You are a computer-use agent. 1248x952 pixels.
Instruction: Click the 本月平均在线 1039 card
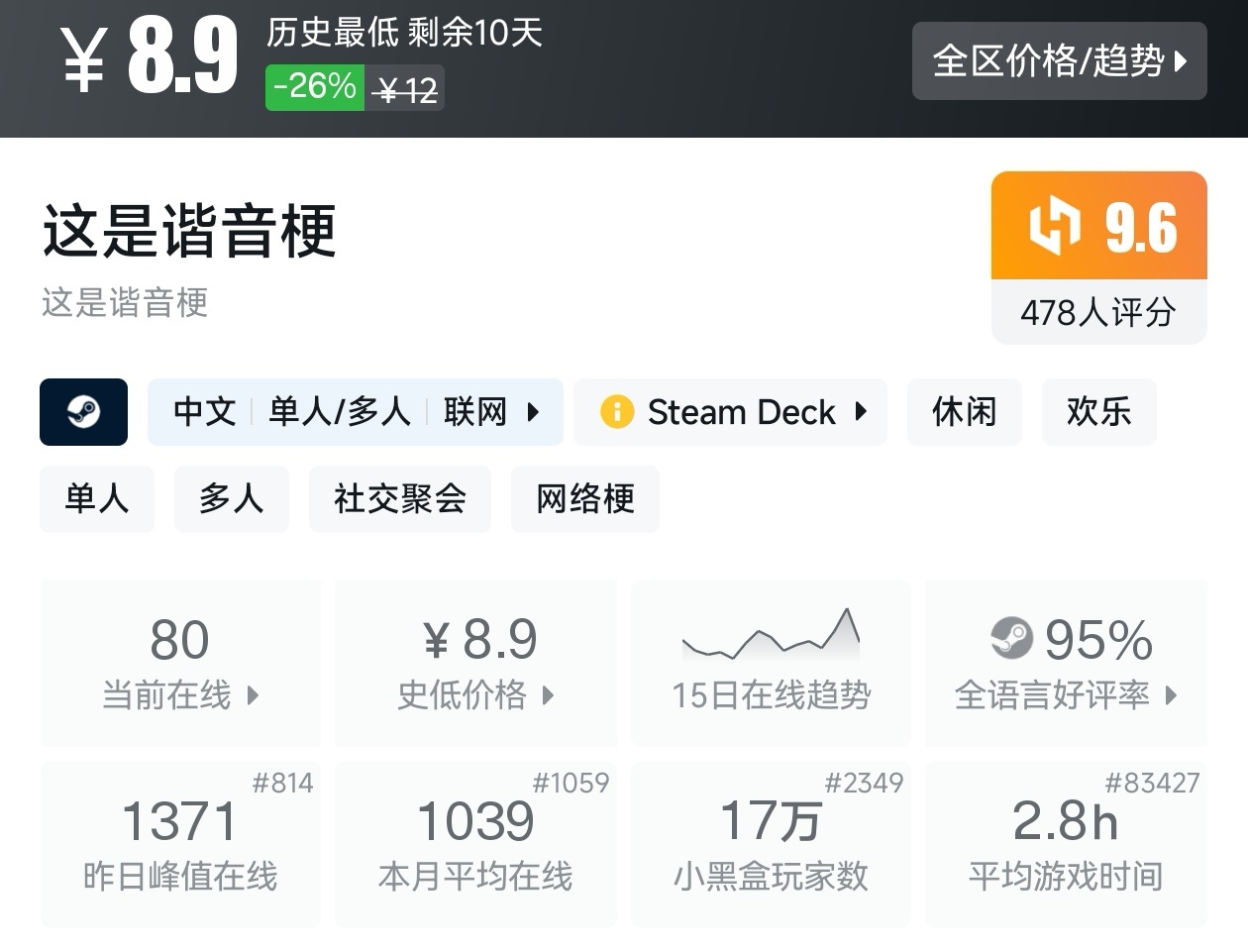(475, 844)
